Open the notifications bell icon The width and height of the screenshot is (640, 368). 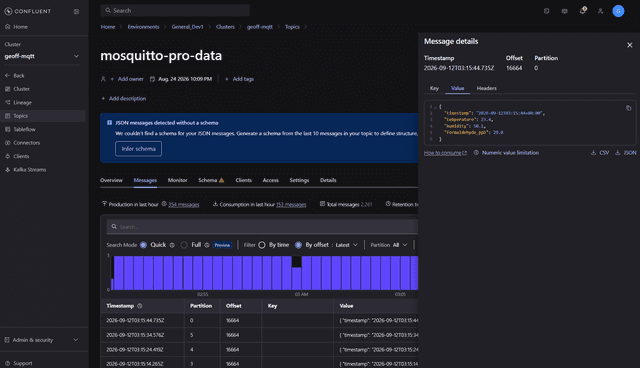click(582, 11)
